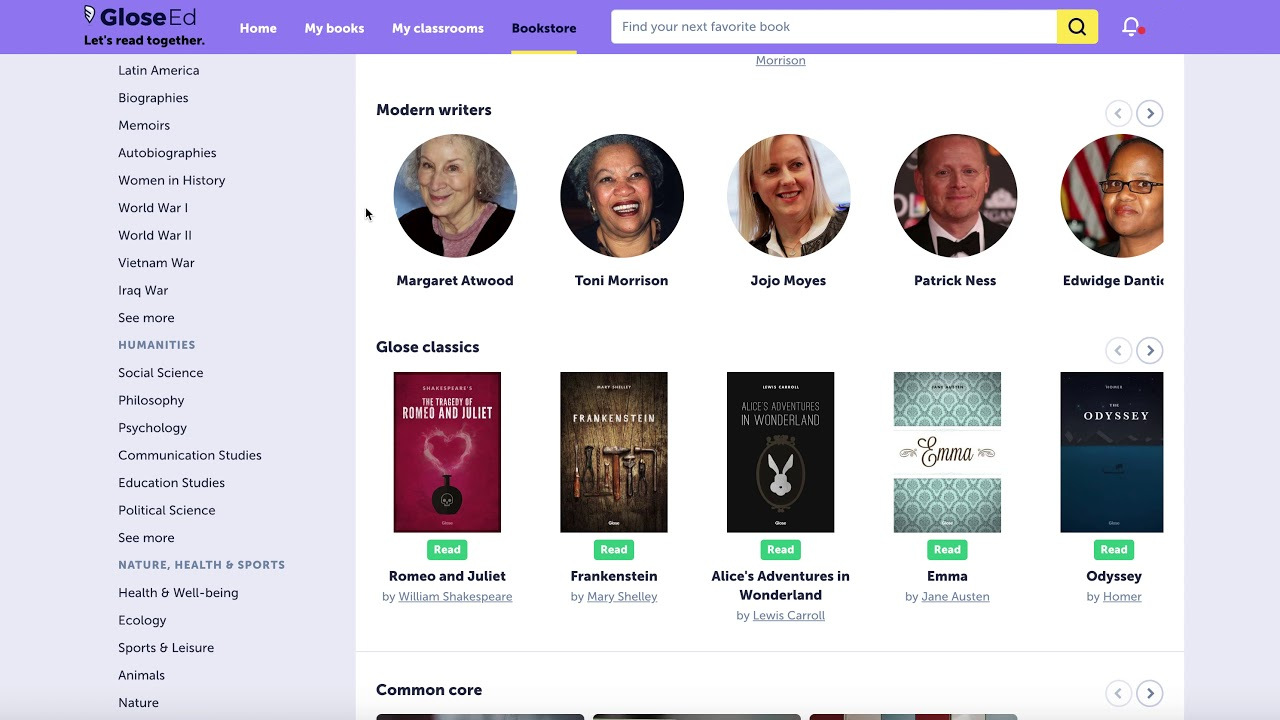Select Sports & Leisure category
Image resolution: width=1280 pixels, height=720 pixels.
pyautogui.click(x=166, y=648)
